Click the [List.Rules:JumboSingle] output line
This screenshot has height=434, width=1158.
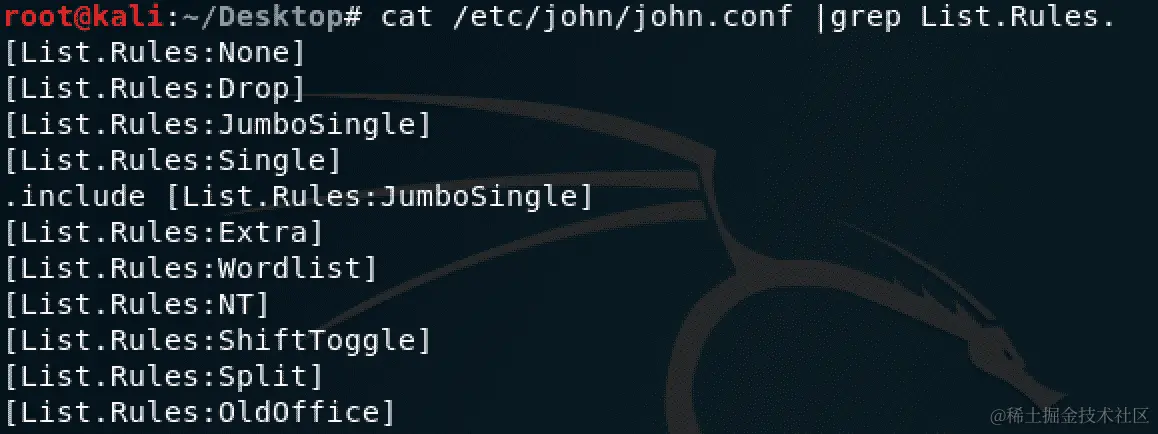217,125
